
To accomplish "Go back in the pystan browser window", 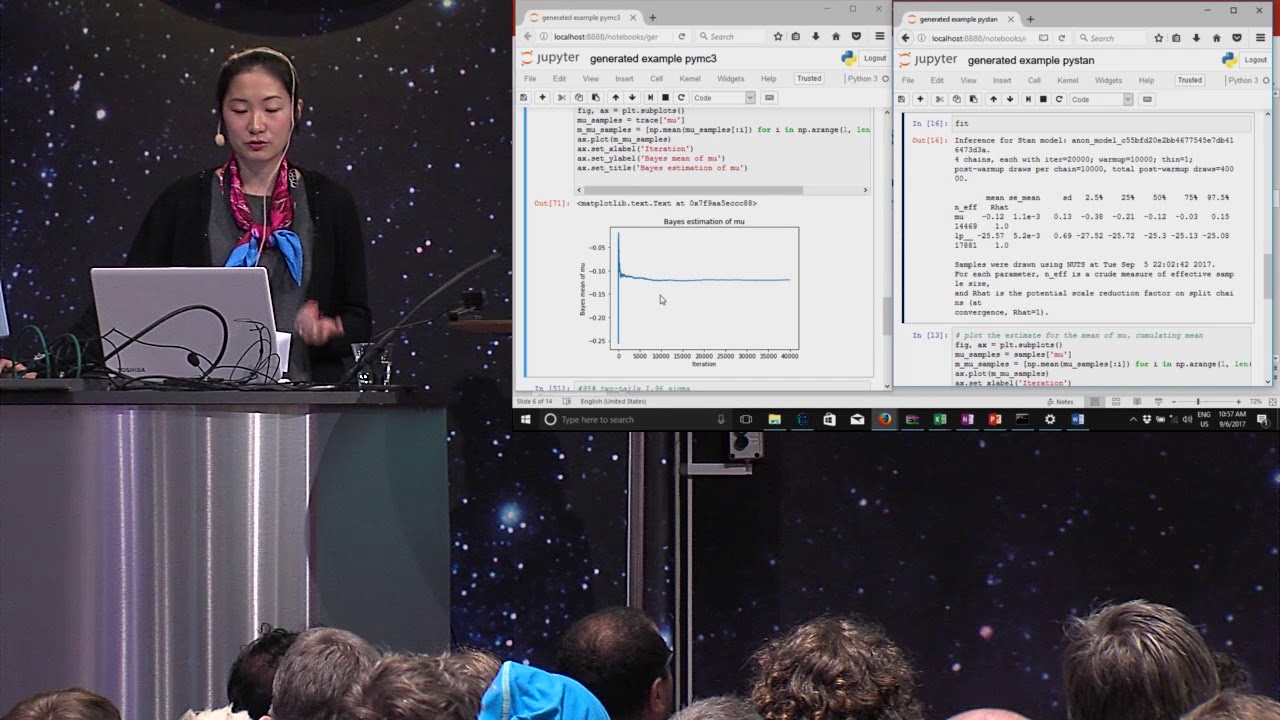I will 906,38.
